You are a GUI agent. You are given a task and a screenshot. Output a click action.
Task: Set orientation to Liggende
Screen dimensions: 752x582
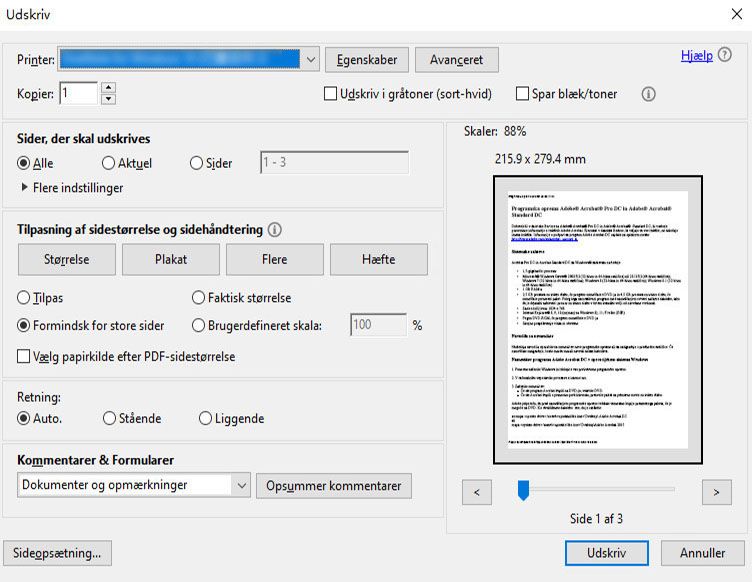tap(205, 418)
